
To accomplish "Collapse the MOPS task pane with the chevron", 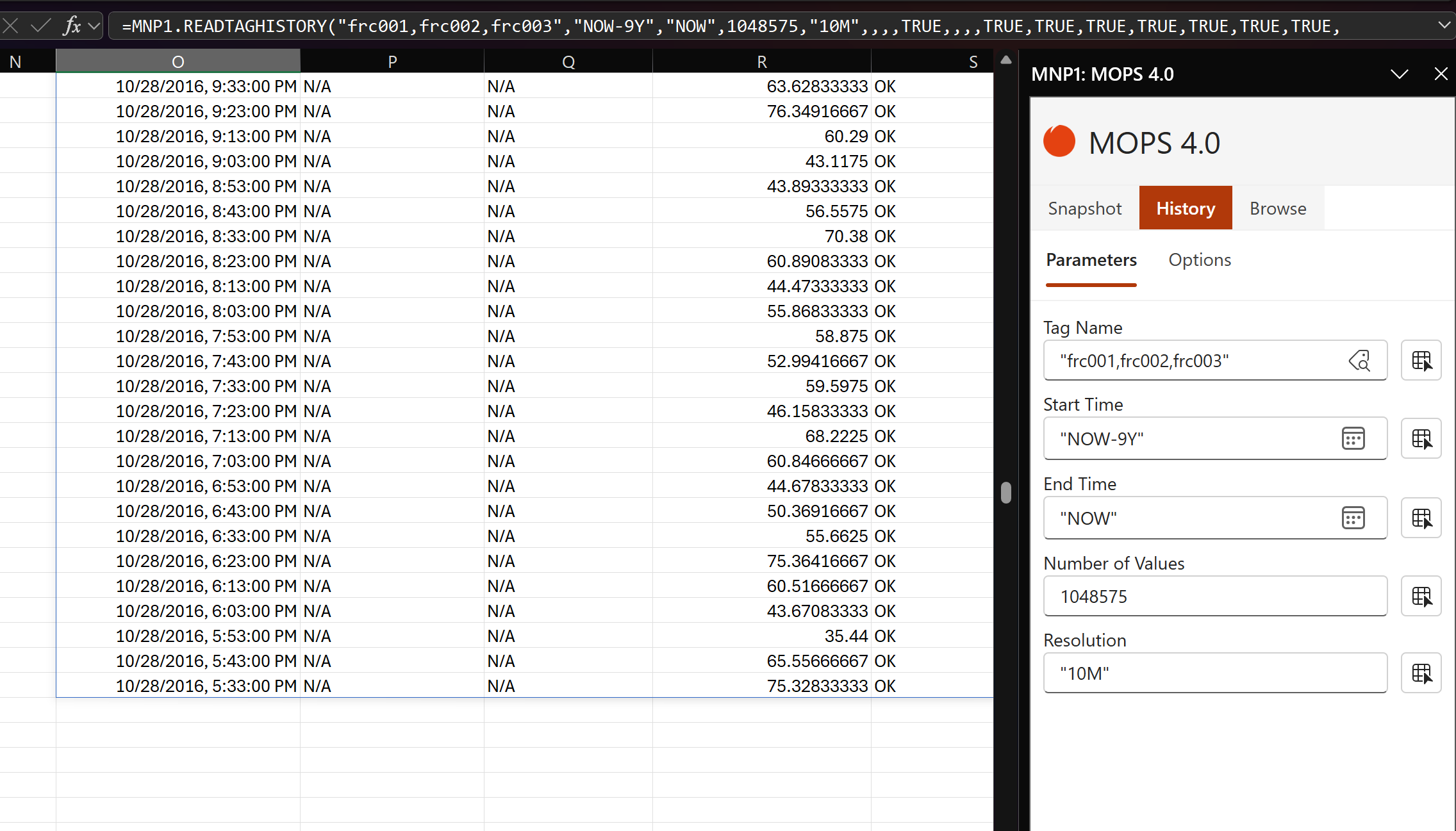I will point(1399,74).
